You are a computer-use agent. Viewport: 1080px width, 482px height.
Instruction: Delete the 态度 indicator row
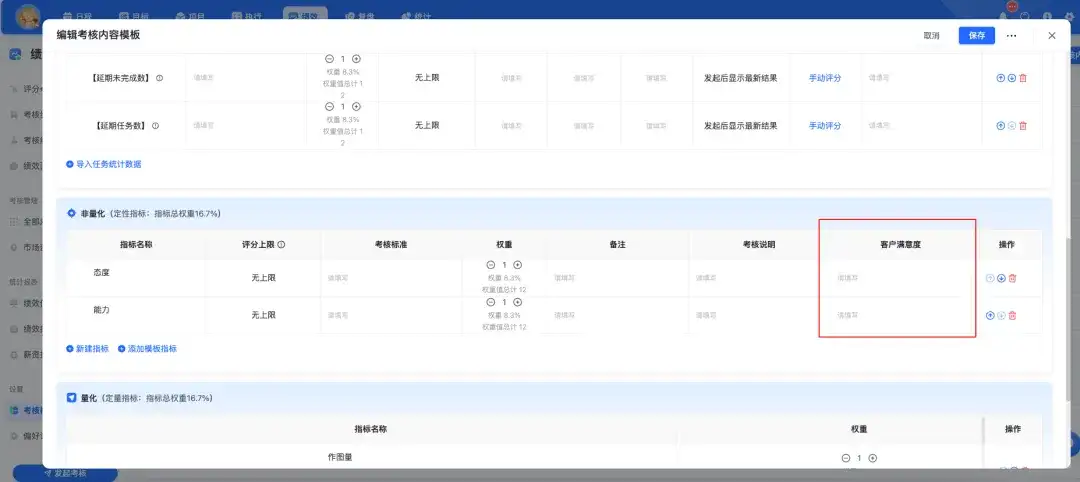coord(1012,278)
